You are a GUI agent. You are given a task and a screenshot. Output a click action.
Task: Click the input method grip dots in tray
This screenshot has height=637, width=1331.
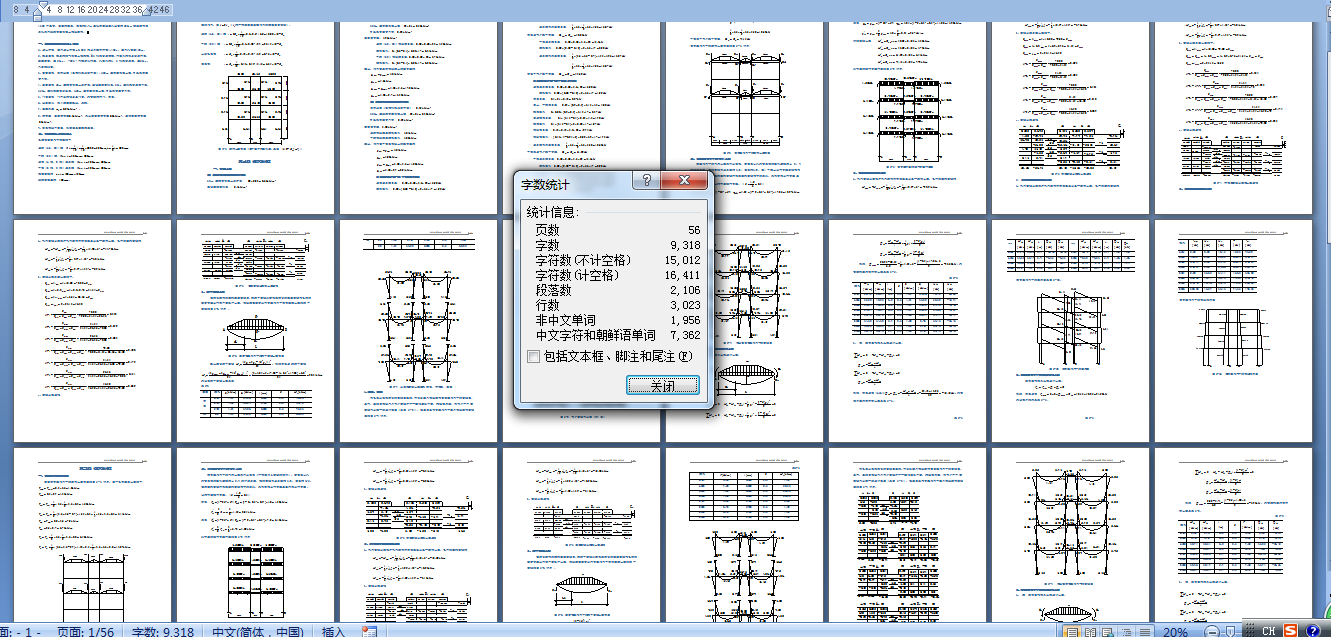point(1249,631)
